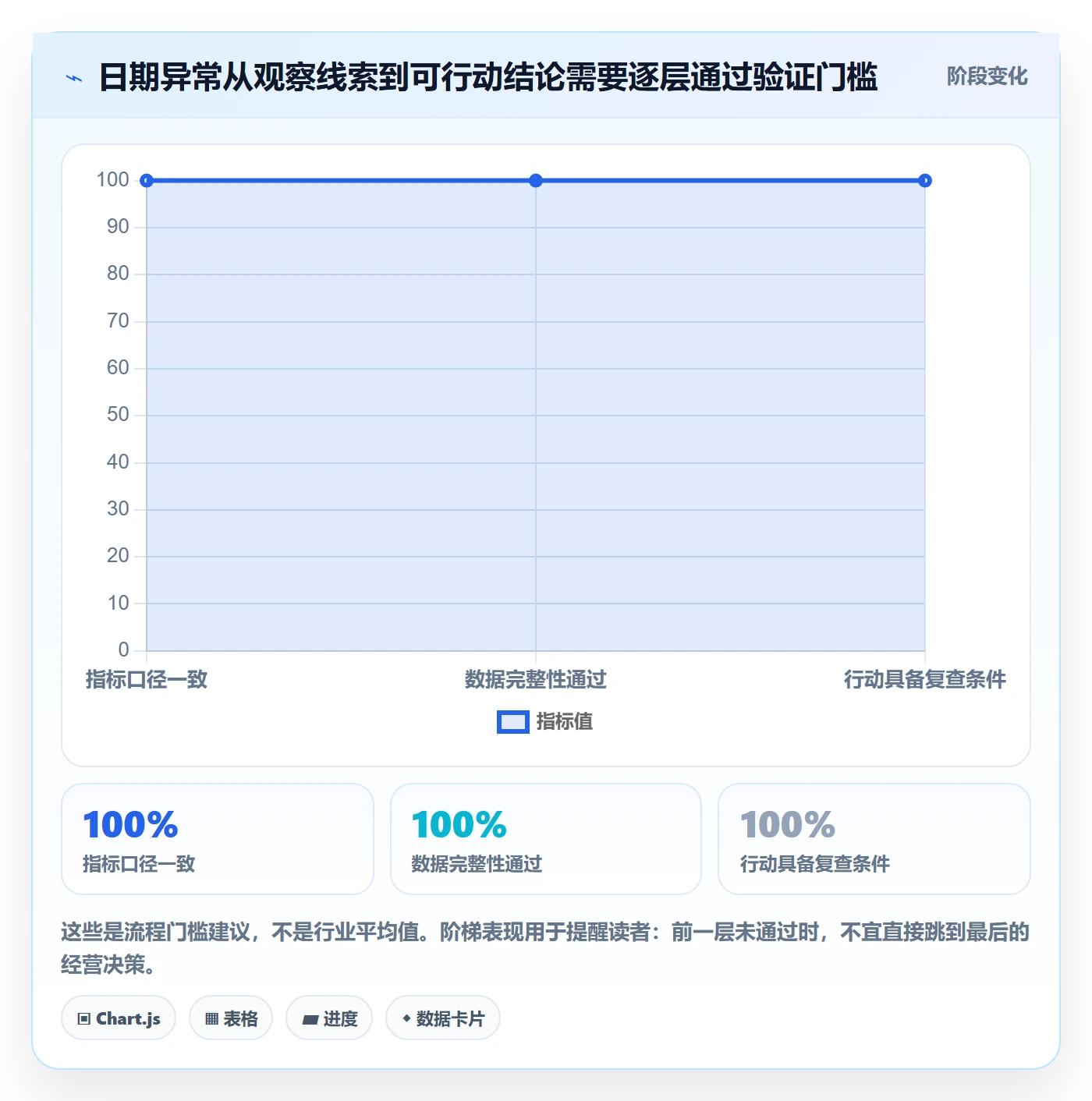
Task: Click the 阶段变化 label in header
Action: point(987,76)
